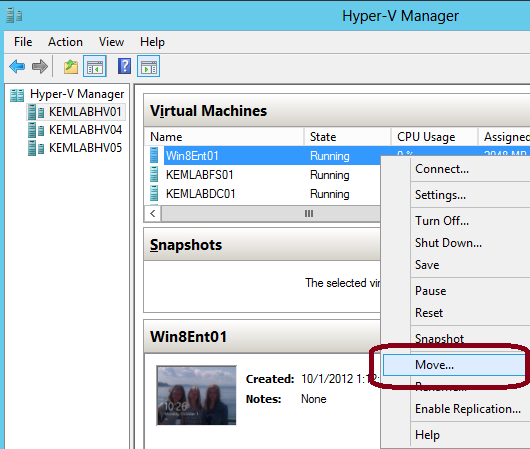Click the KEMLABDC01 virtual machine icon
This screenshot has width=530, height=449.
coord(154,193)
